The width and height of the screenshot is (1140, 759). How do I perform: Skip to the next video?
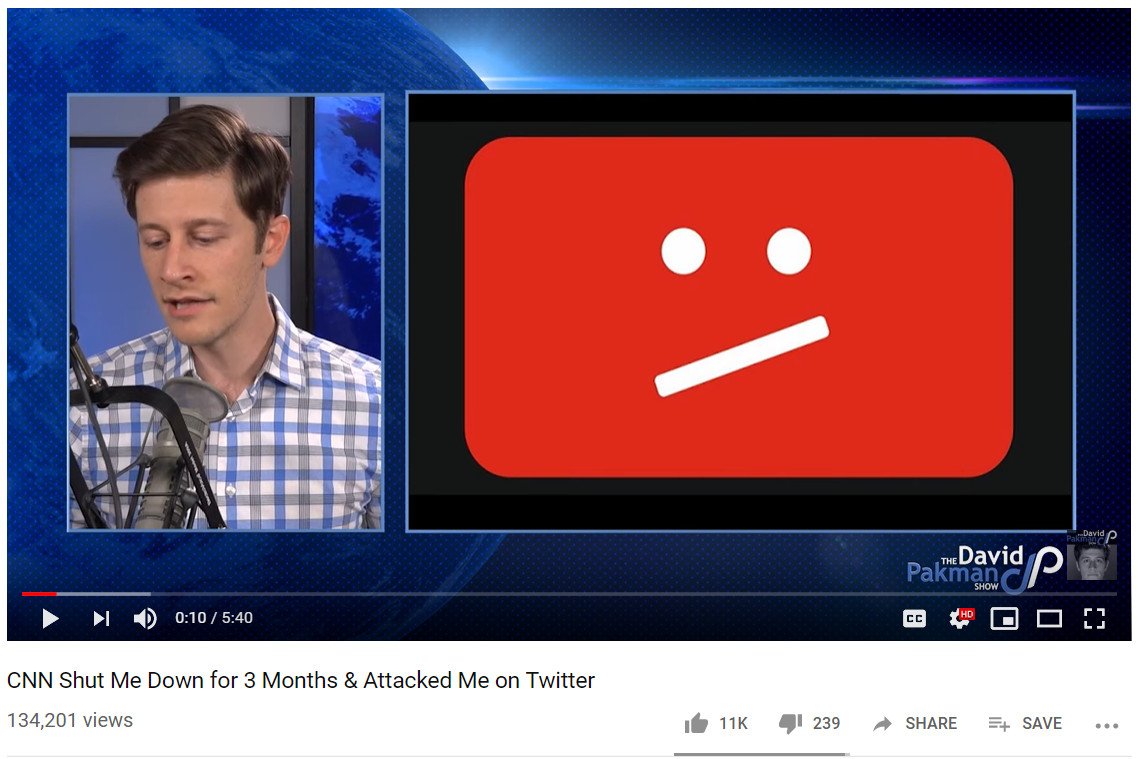coord(101,618)
